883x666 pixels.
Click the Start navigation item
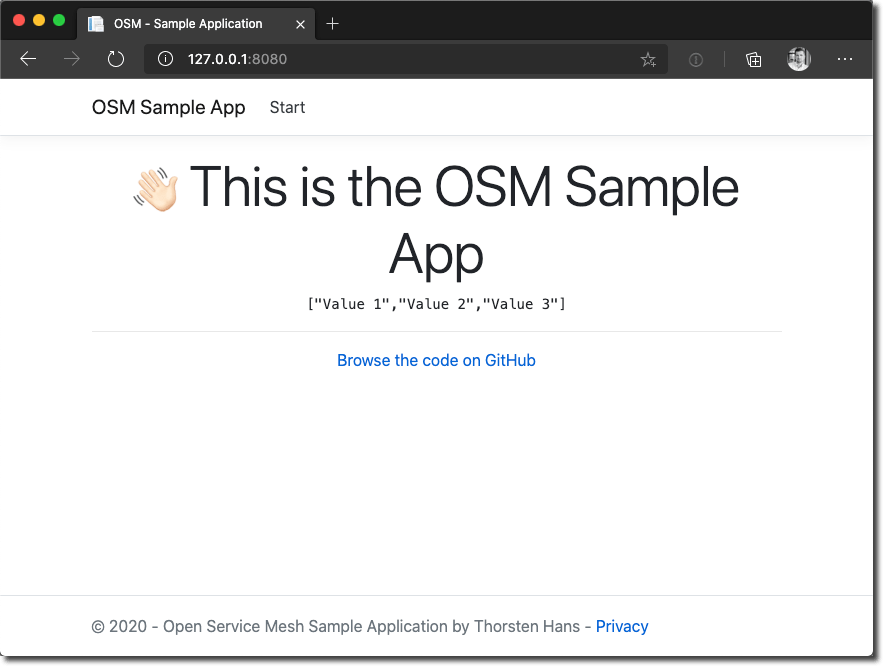[x=287, y=107]
